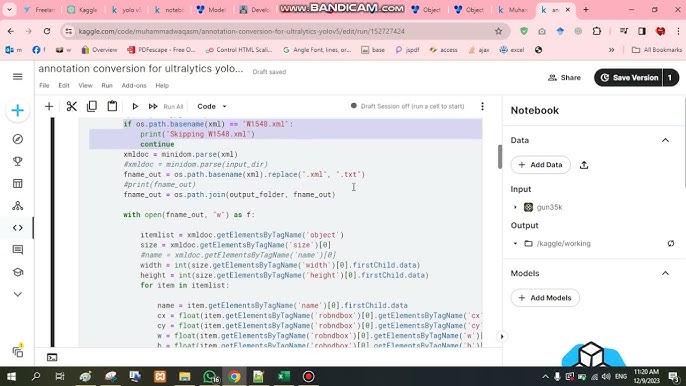Click the notebook vertical scrollbar thumb
Image resolution: width=686 pixels, height=386 pixels.
point(500,156)
